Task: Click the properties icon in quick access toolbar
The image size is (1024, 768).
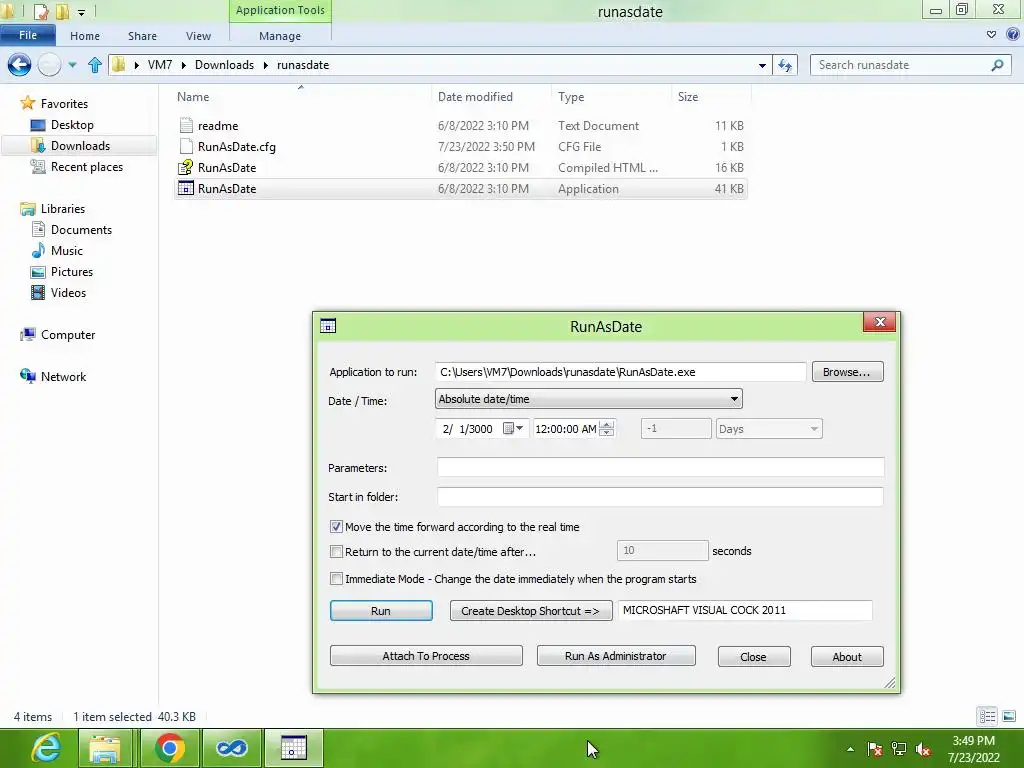Action: (40, 11)
